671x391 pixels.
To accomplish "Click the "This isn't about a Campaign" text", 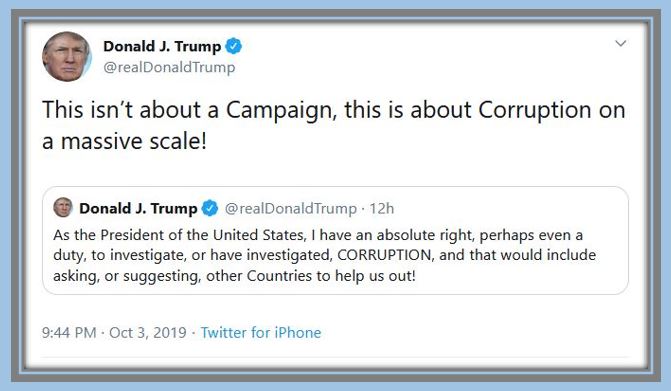I will (x=187, y=110).
